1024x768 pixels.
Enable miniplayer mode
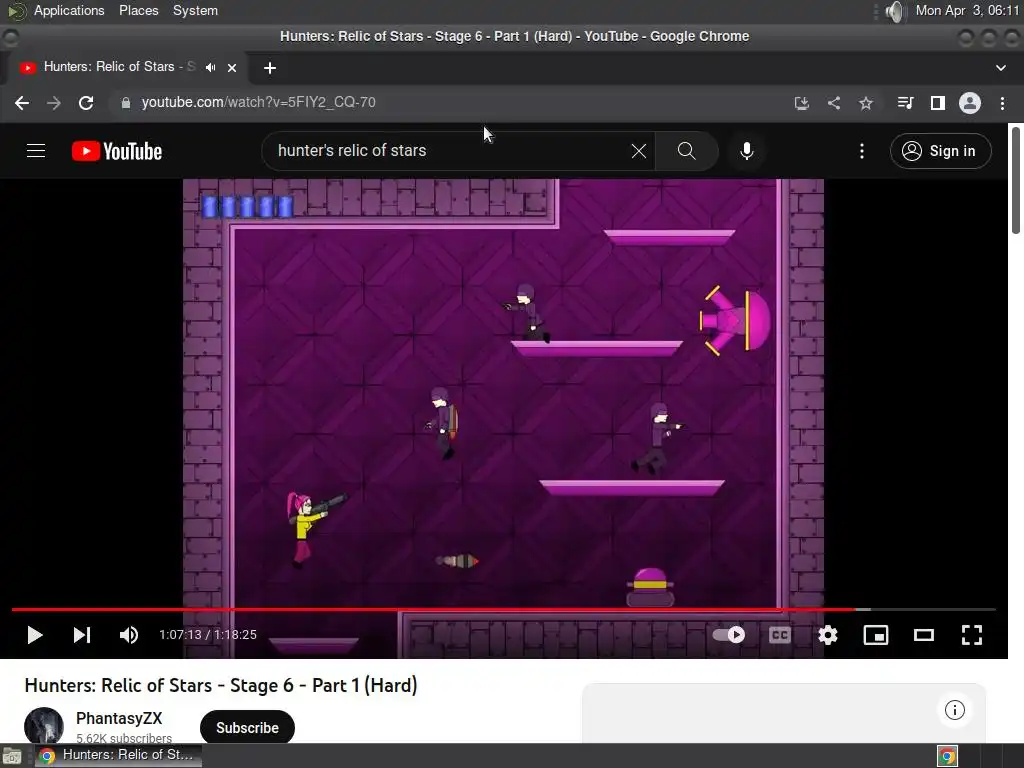(876, 635)
